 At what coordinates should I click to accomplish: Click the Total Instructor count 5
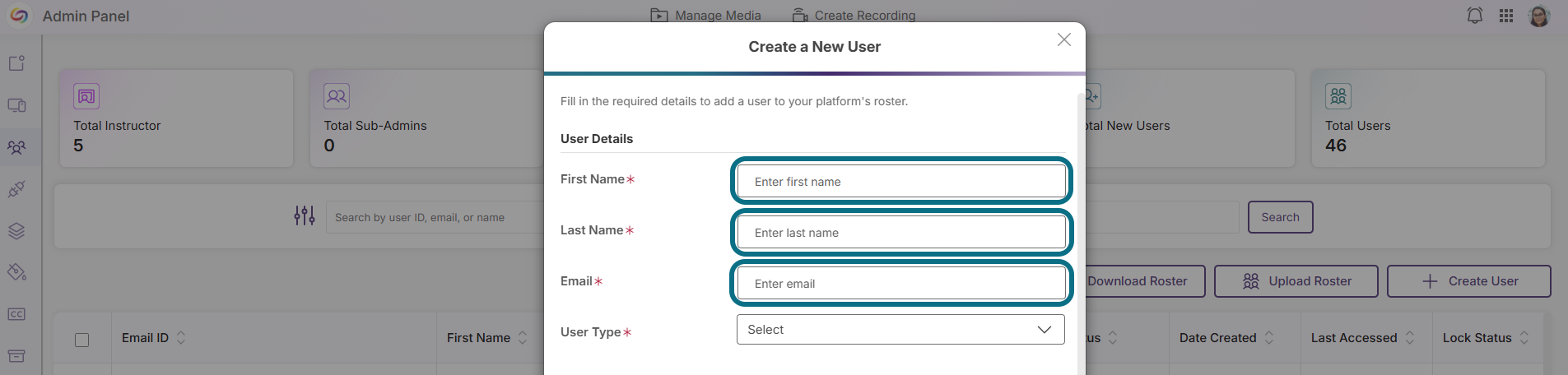click(x=78, y=146)
